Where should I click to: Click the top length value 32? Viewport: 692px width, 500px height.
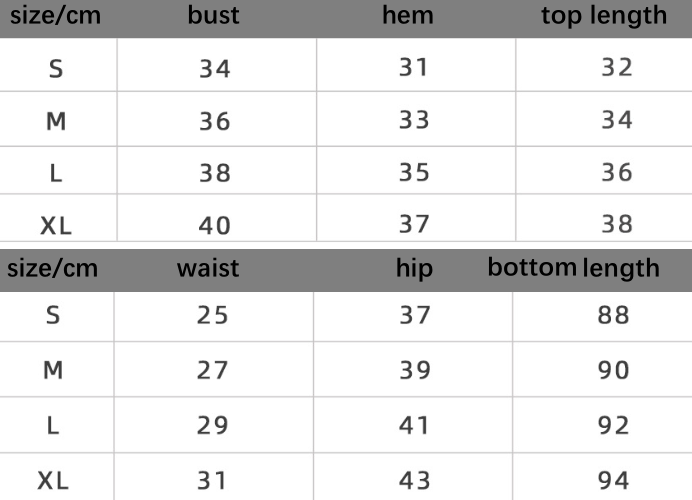click(x=617, y=68)
